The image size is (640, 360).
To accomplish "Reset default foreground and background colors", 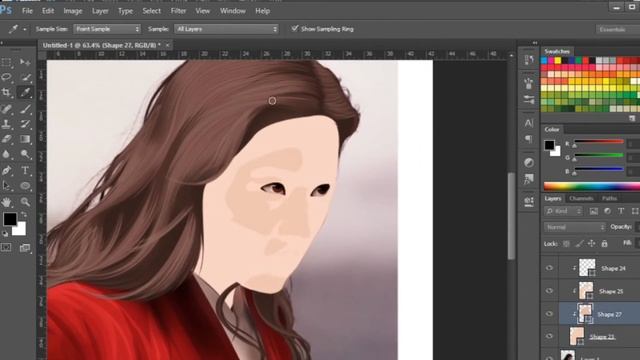I will (5, 234).
